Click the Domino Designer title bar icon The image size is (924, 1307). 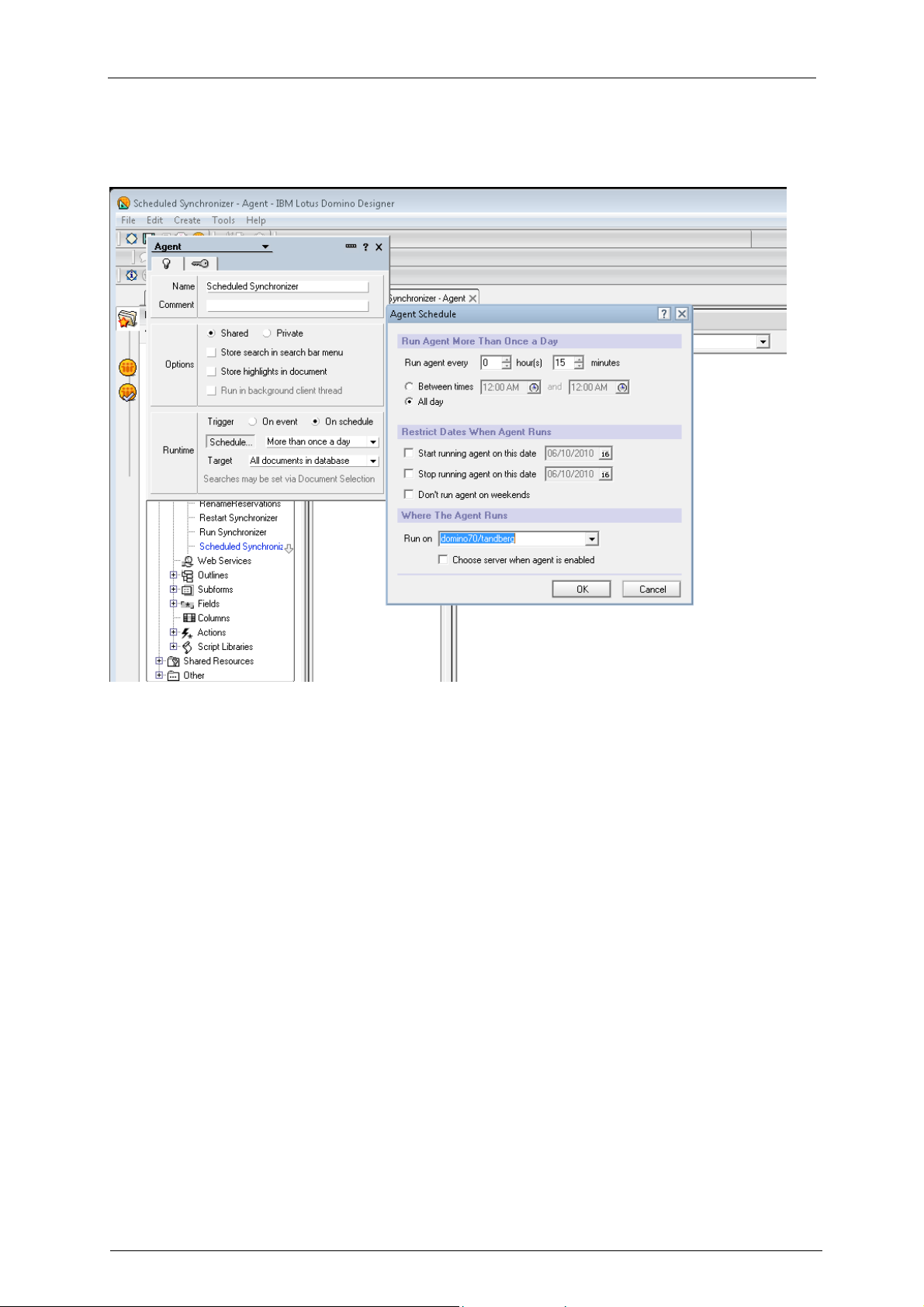[x=123, y=203]
